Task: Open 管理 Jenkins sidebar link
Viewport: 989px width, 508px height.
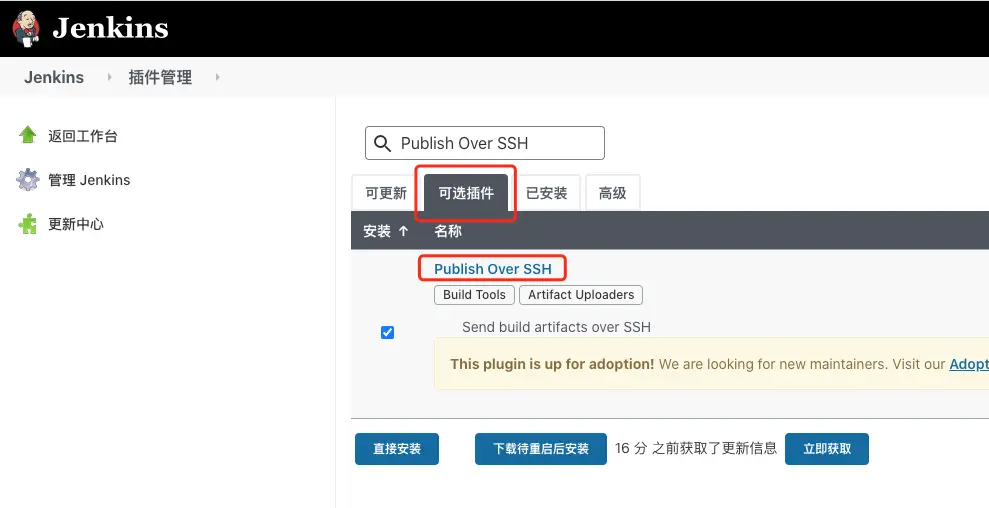Action: click(x=89, y=180)
